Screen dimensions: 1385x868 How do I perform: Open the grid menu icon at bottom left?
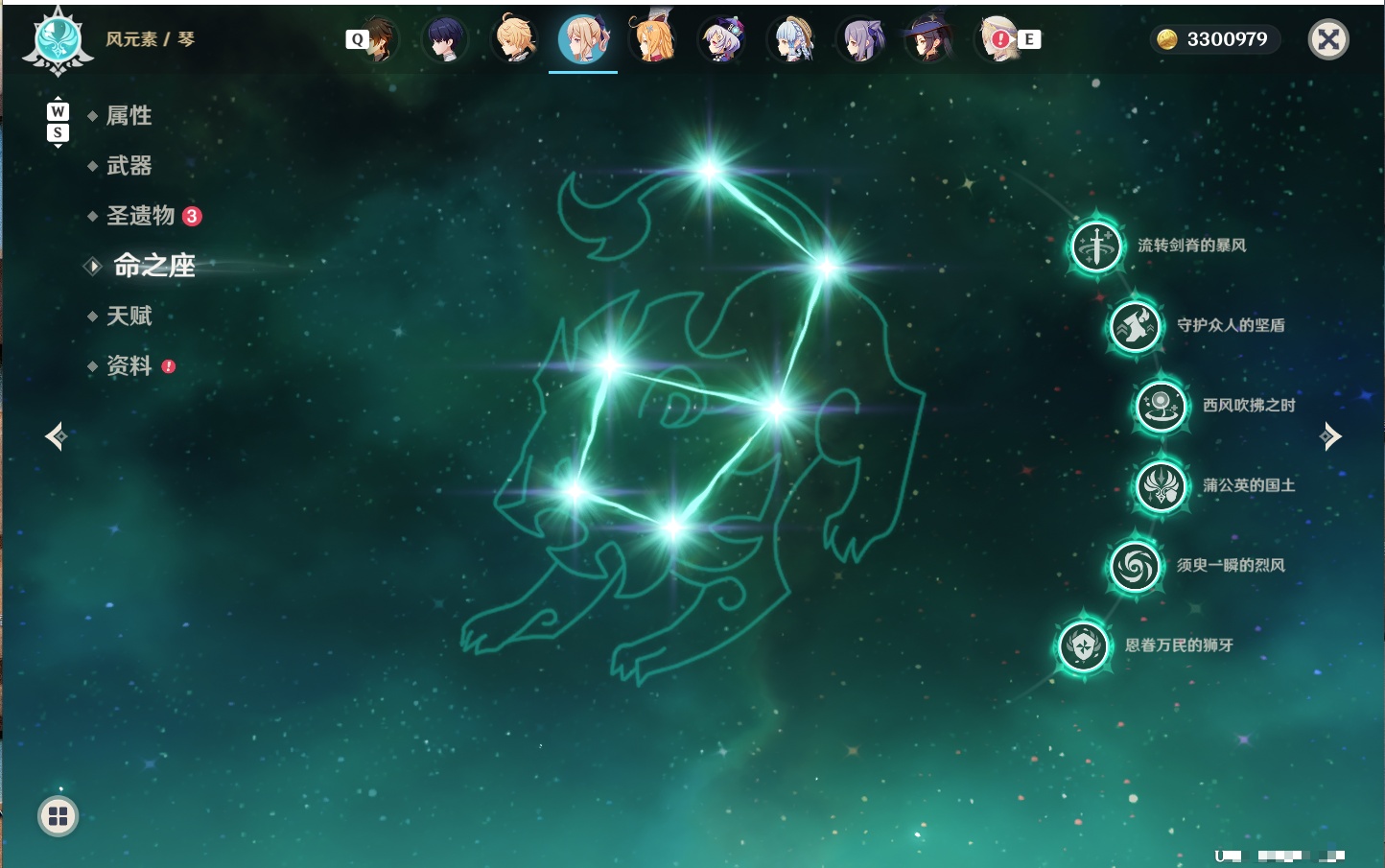58,816
